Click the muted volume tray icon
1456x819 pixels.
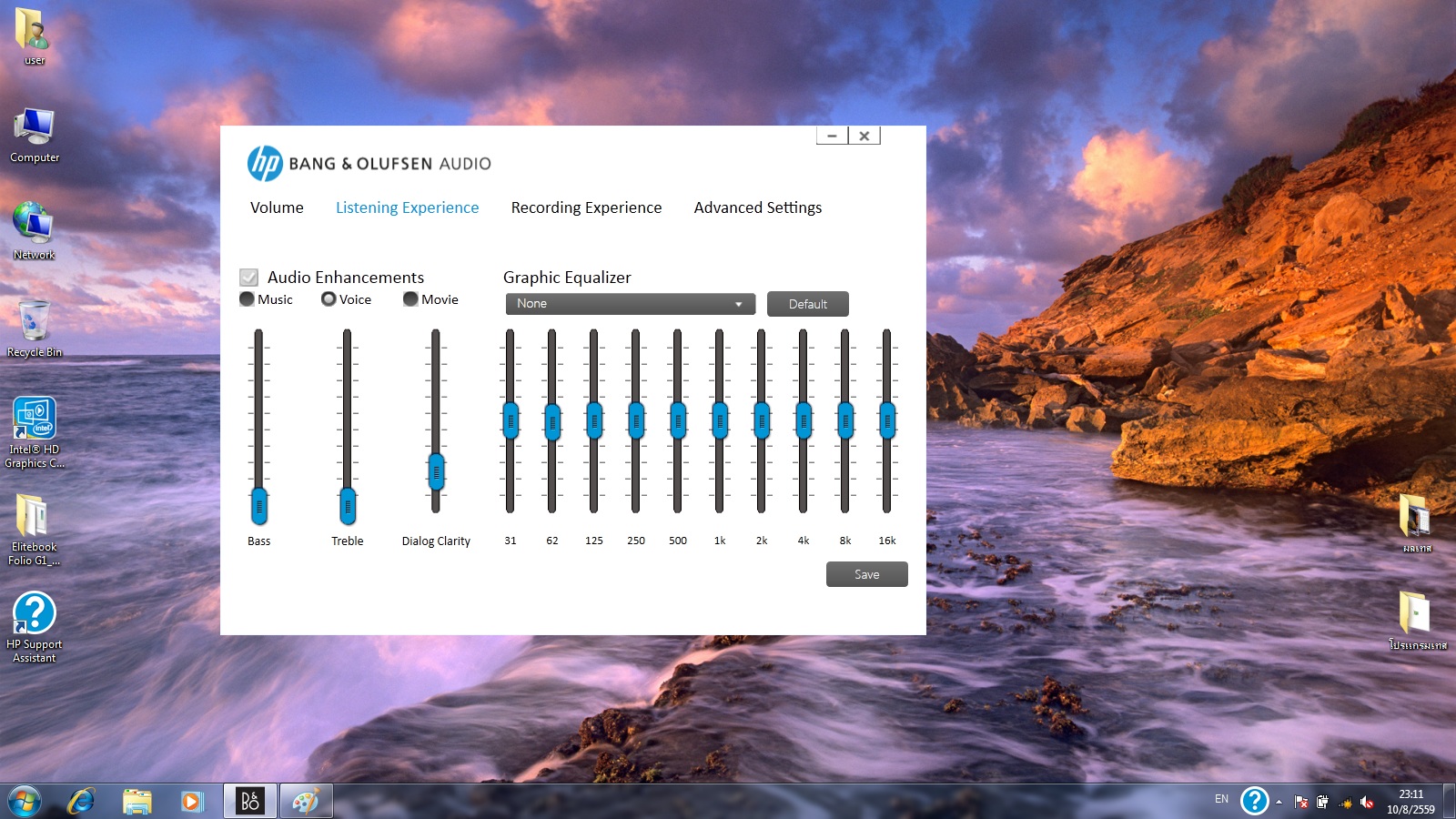[x=1367, y=802]
